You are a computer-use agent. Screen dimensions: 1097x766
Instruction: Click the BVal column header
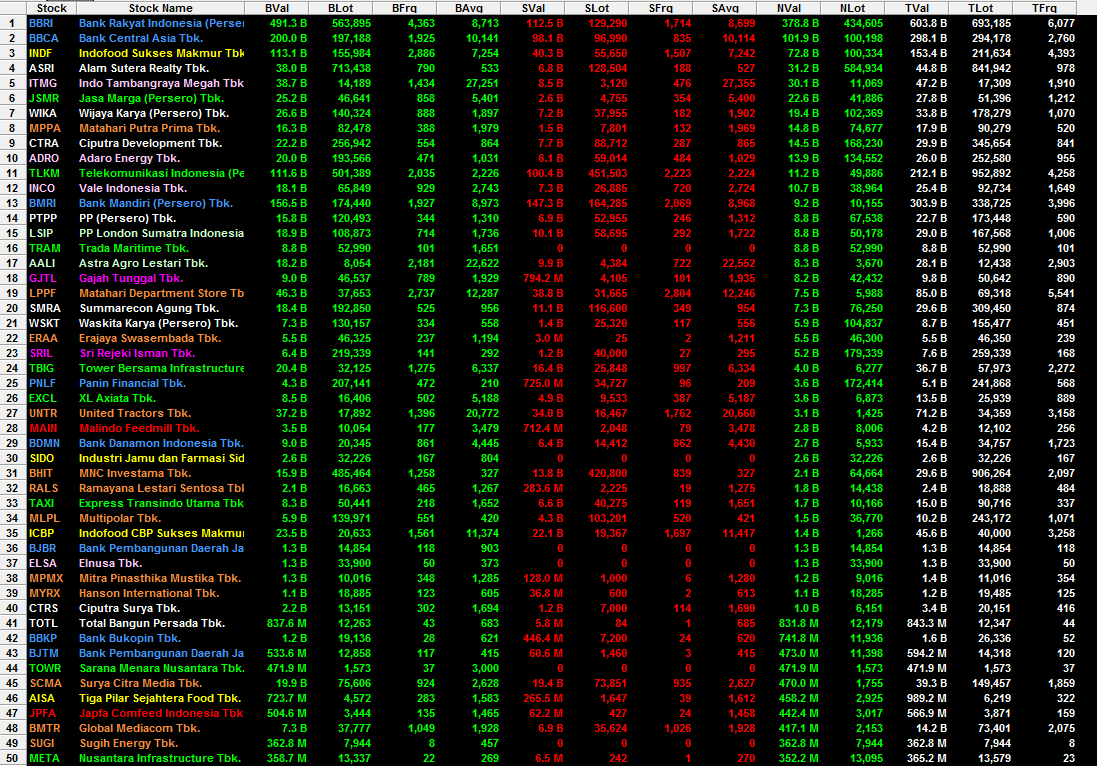(276, 8)
